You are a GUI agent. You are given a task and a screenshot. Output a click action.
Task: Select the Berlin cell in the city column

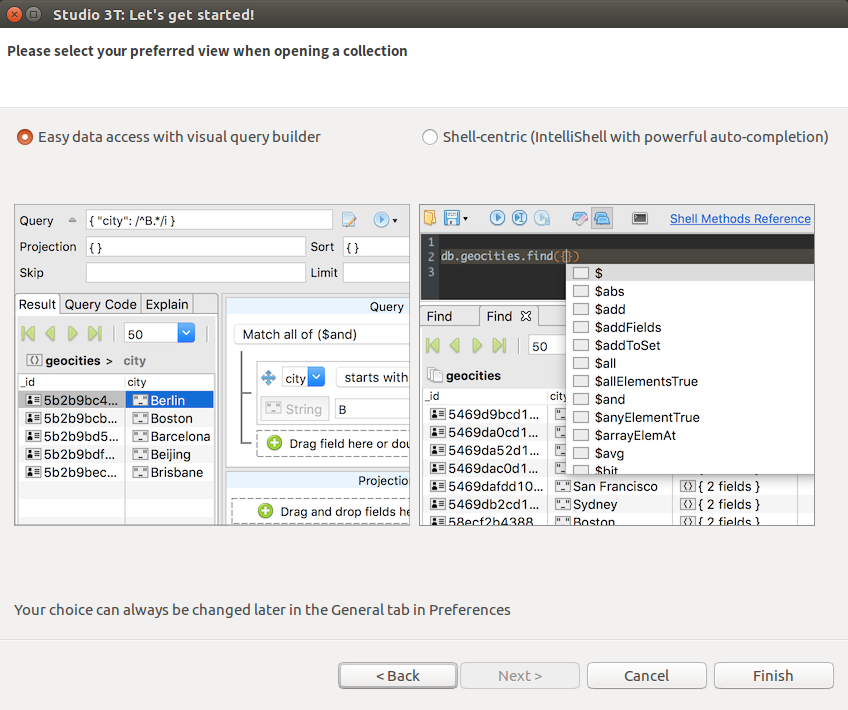(x=169, y=400)
